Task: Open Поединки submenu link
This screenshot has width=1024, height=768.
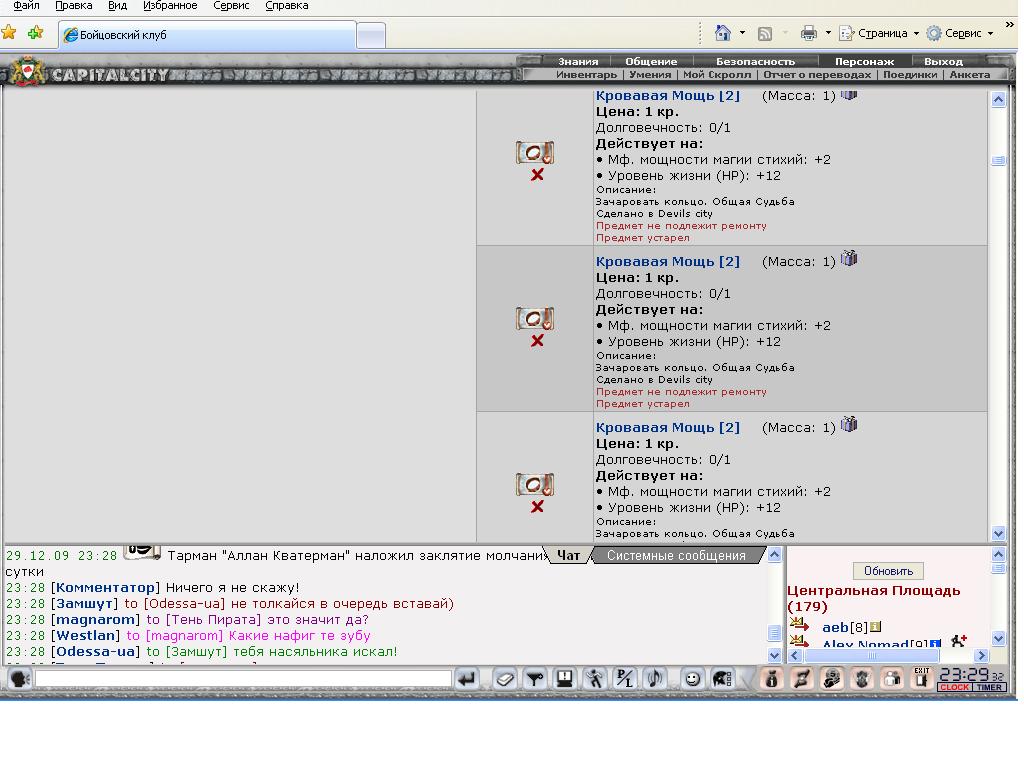Action: click(x=910, y=74)
